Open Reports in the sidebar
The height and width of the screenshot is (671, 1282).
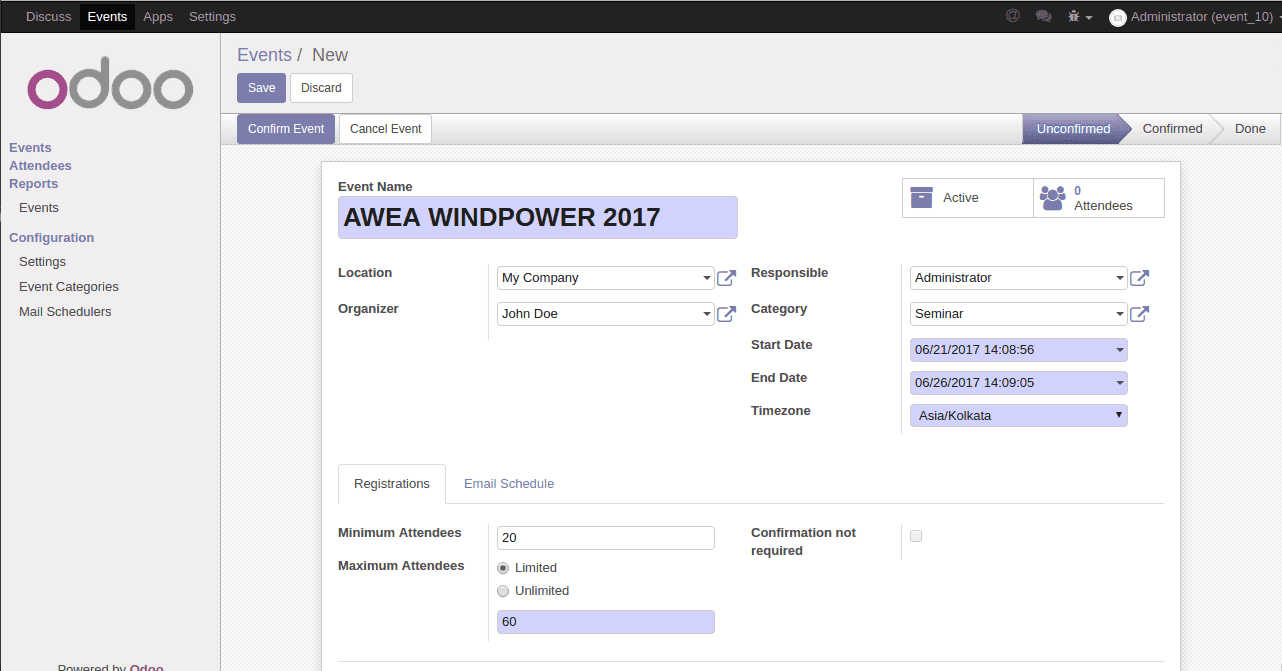pos(33,184)
